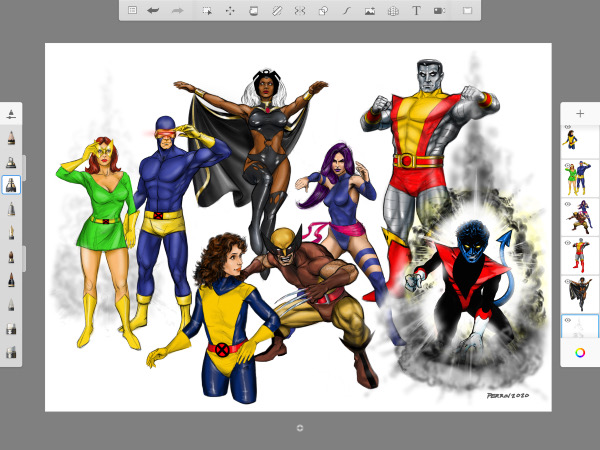The width and height of the screenshot is (600, 450).
Task: Toggle full-screen UI with rectangle icon
Action: tap(467, 11)
